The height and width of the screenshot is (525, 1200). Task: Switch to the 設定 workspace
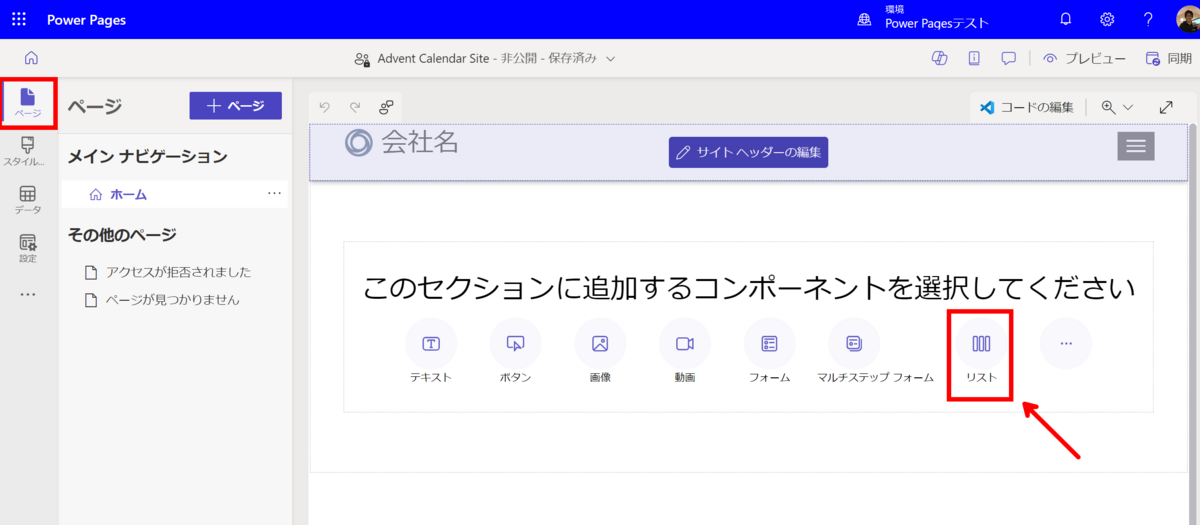(28, 248)
